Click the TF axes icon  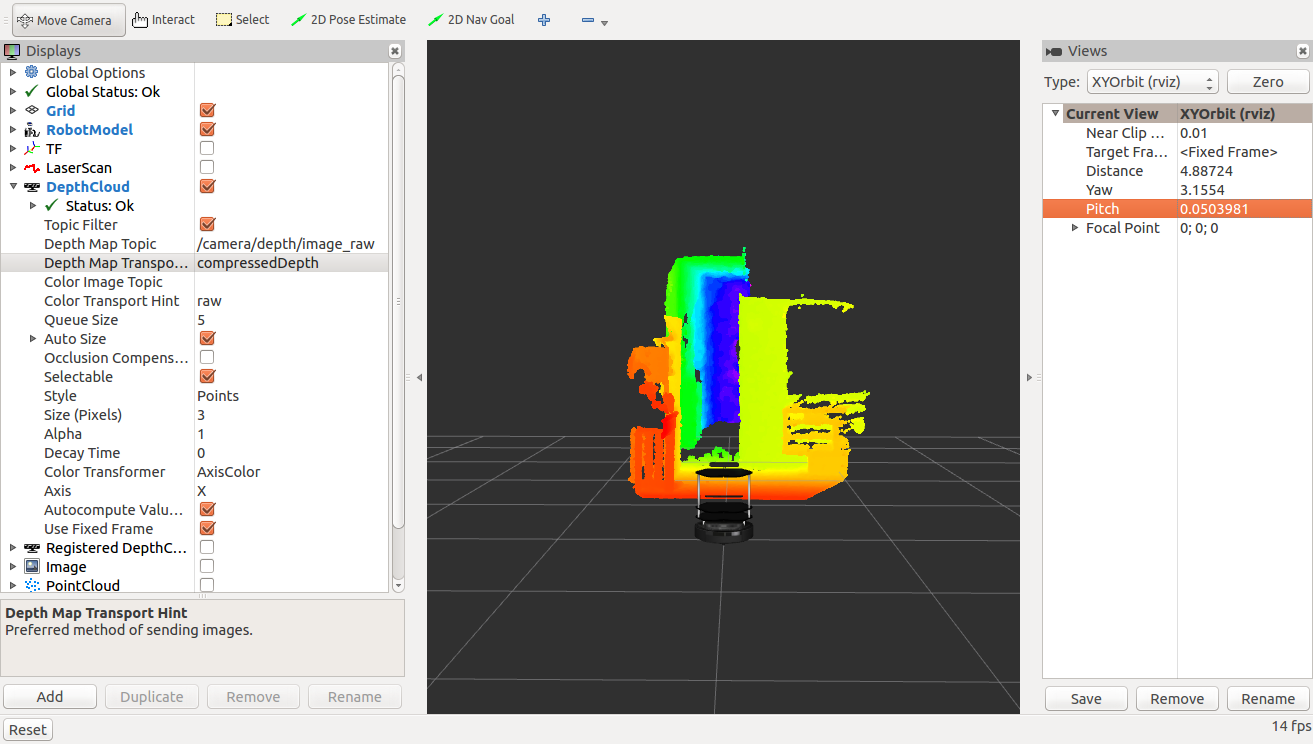coord(32,148)
